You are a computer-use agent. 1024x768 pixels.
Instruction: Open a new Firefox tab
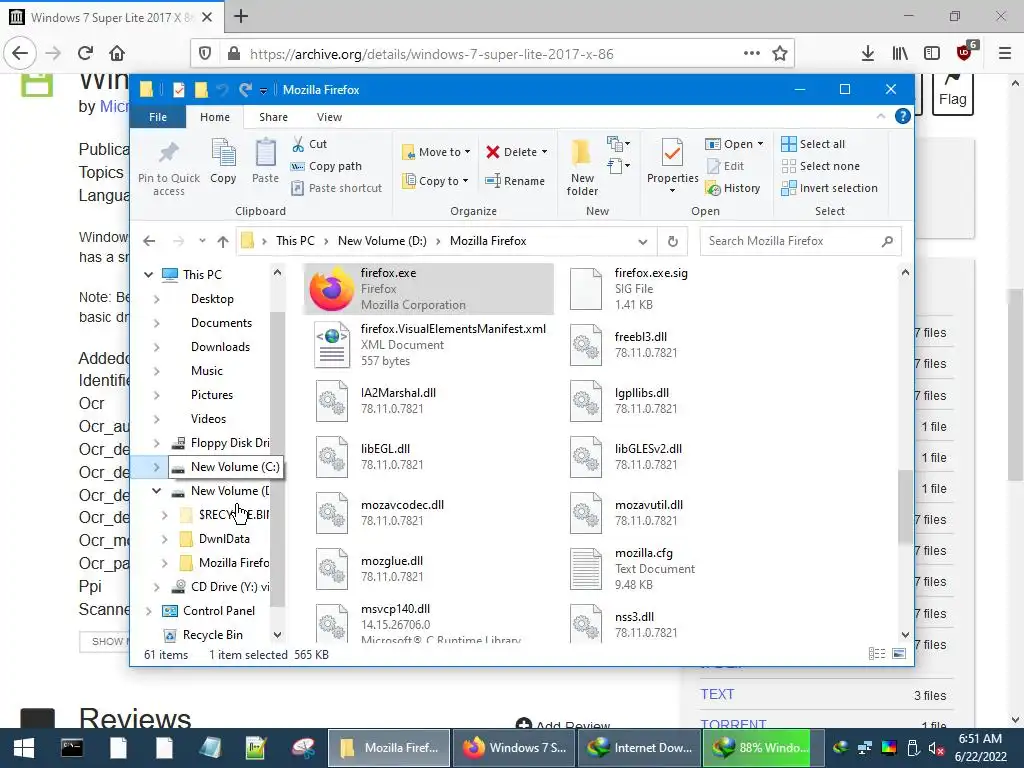pyautogui.click(x=241, y=16)
